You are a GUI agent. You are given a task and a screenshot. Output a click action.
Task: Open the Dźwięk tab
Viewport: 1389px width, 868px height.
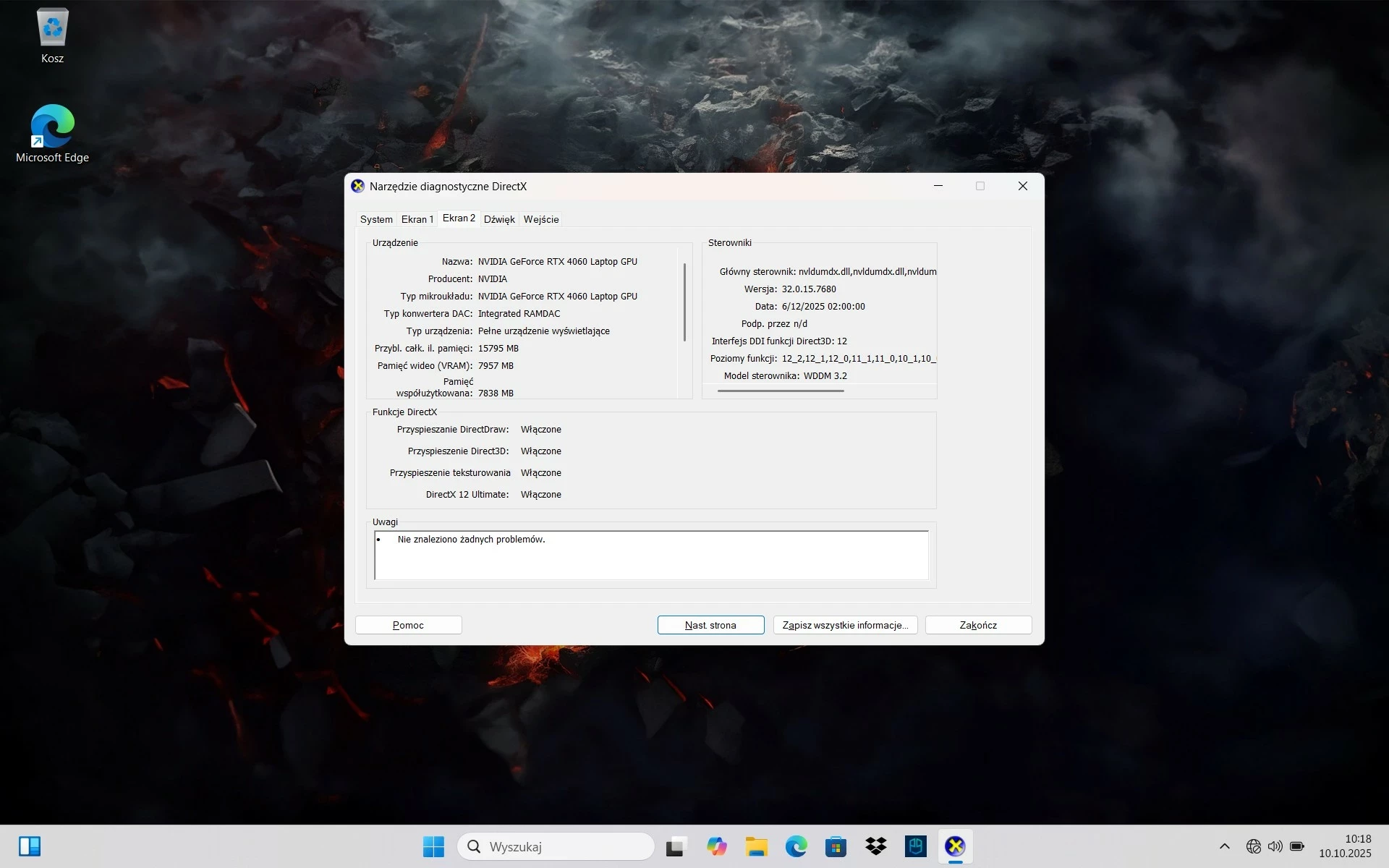(x=499, y=219)
